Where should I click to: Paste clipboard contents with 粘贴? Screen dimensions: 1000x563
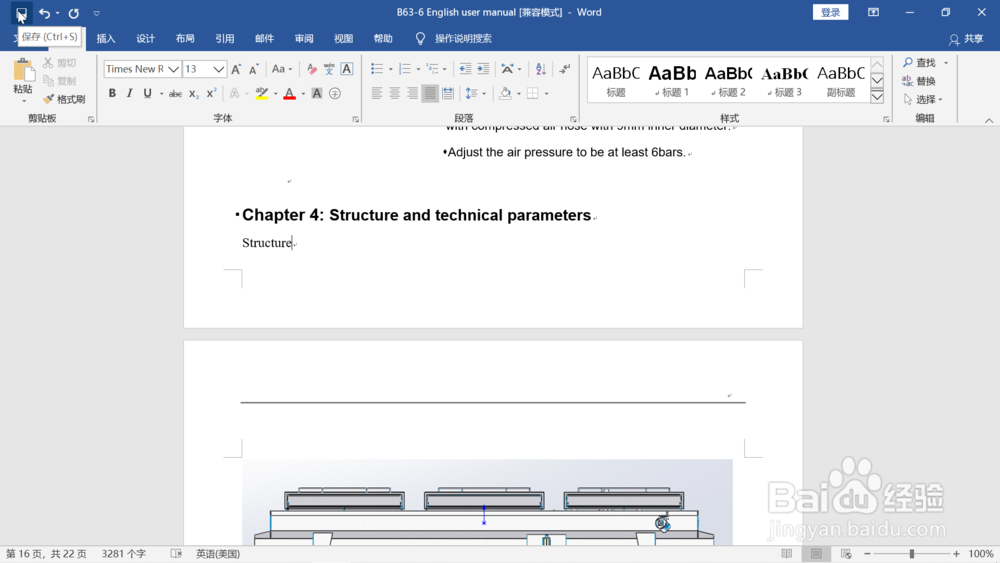[23, 80]
